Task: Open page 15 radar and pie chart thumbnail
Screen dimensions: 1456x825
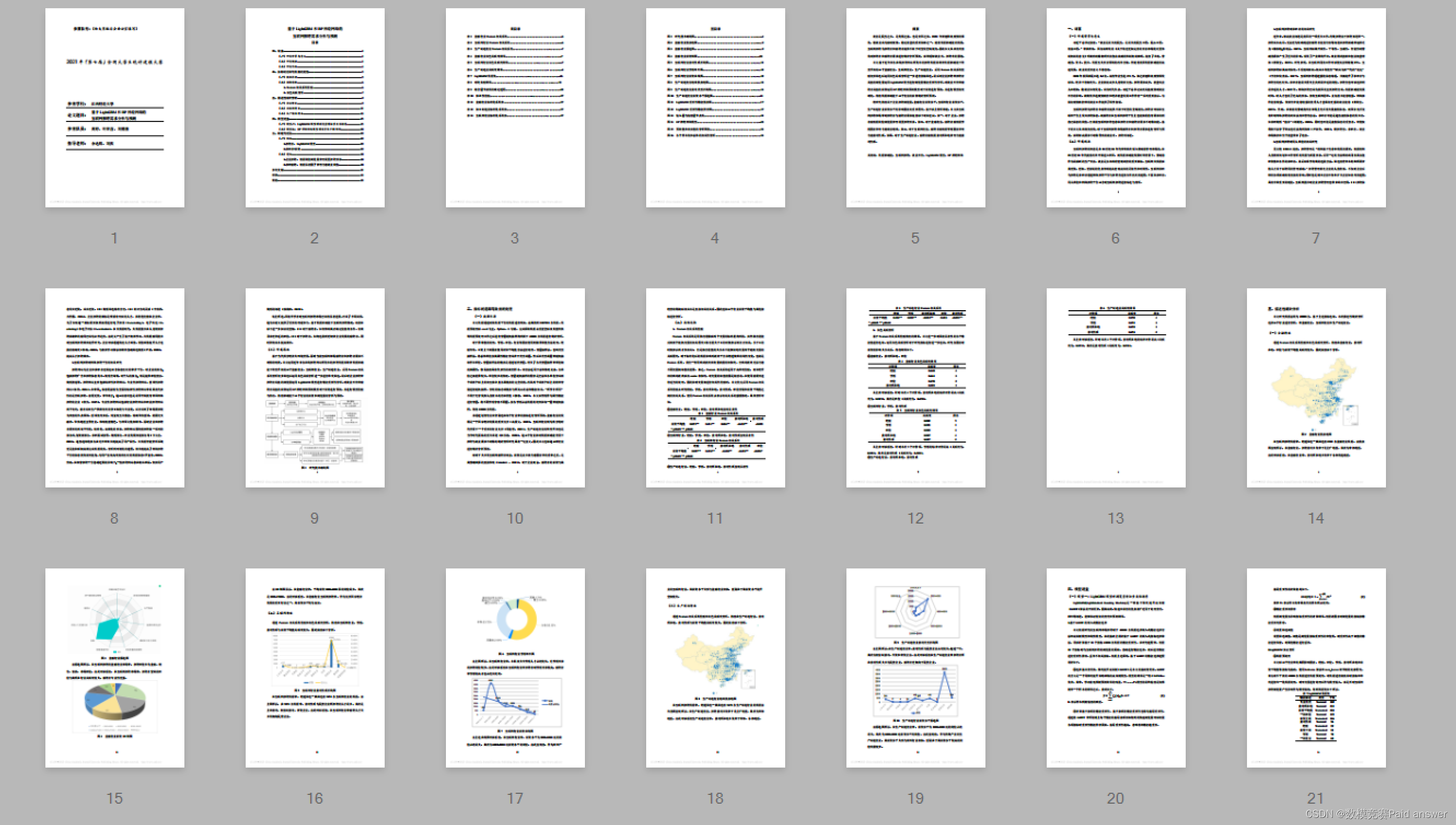Action: tap(114, 668)
